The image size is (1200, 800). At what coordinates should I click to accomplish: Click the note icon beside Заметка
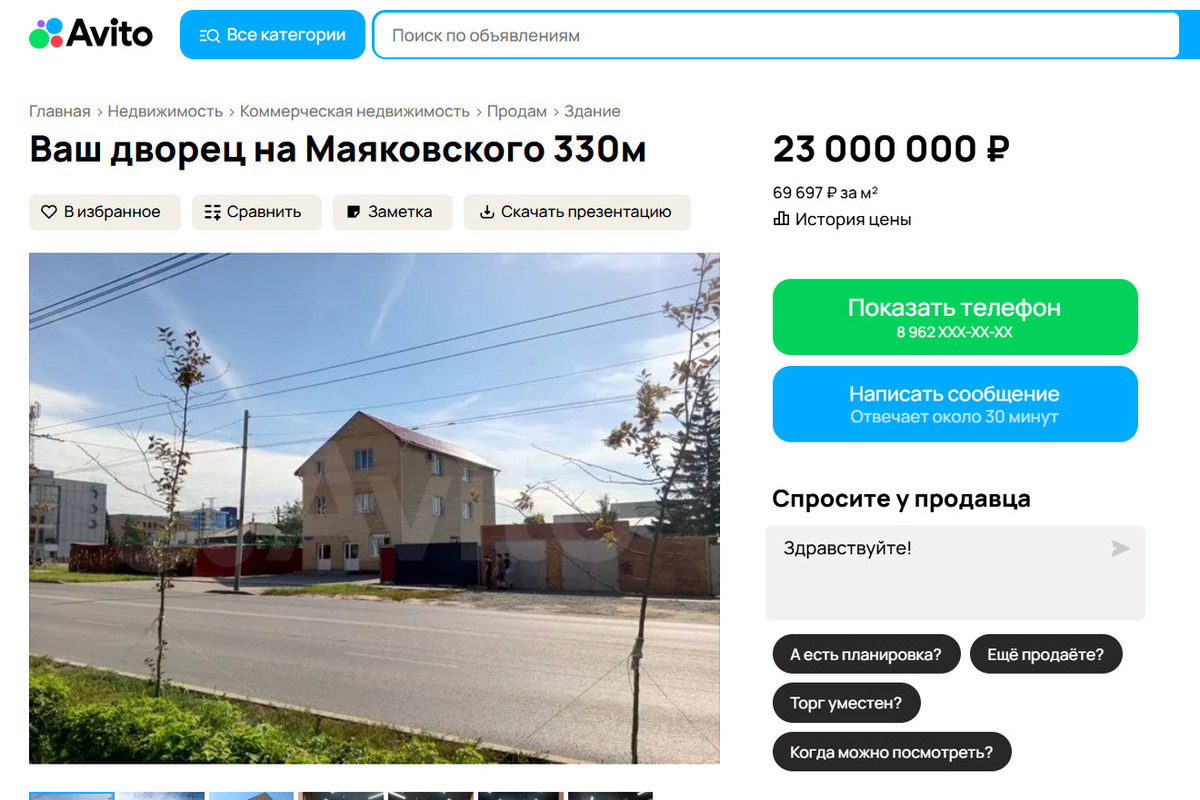(353, 212)
